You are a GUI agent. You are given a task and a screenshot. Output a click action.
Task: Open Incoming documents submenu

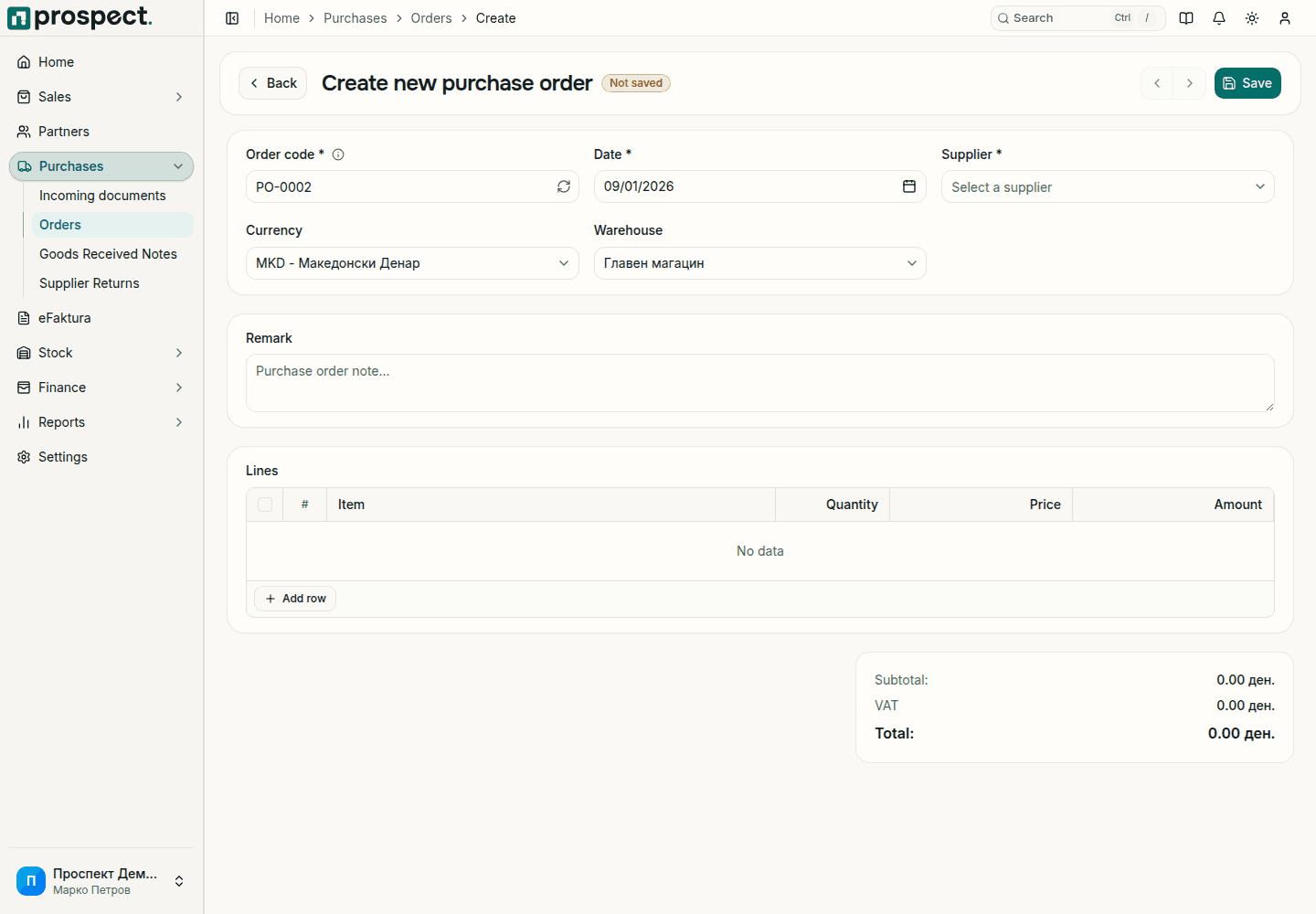[x=112, y=196]
